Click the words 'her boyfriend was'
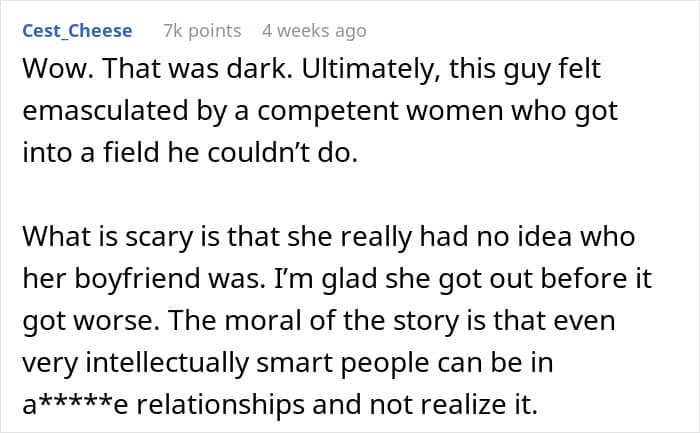The height and width of the screenshot is (433, 700). point(142,279)
